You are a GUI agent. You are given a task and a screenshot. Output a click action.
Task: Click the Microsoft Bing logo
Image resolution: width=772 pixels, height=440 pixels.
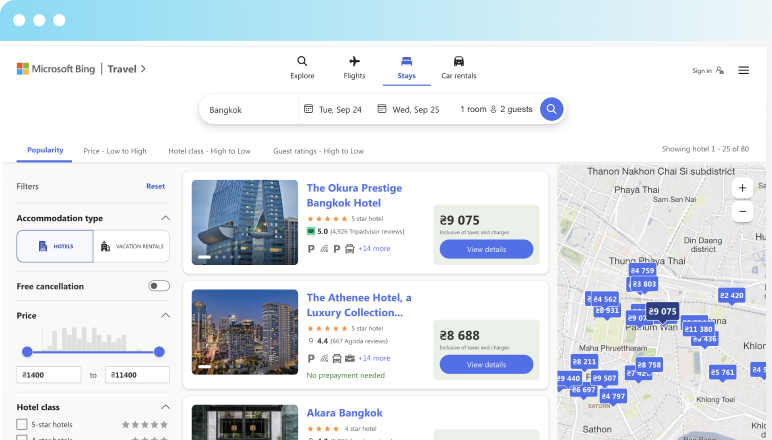pyautogui.click(x=55, y=69)
